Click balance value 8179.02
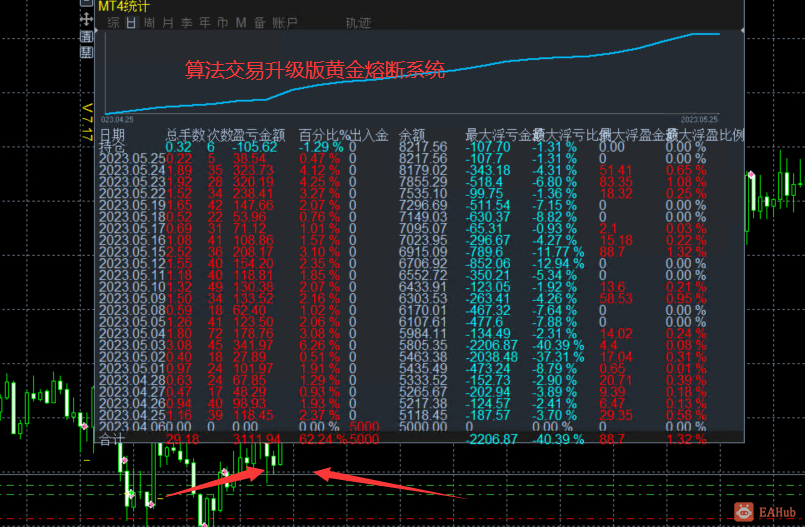This screenshot has width=805, height=527. click(423, 170)
